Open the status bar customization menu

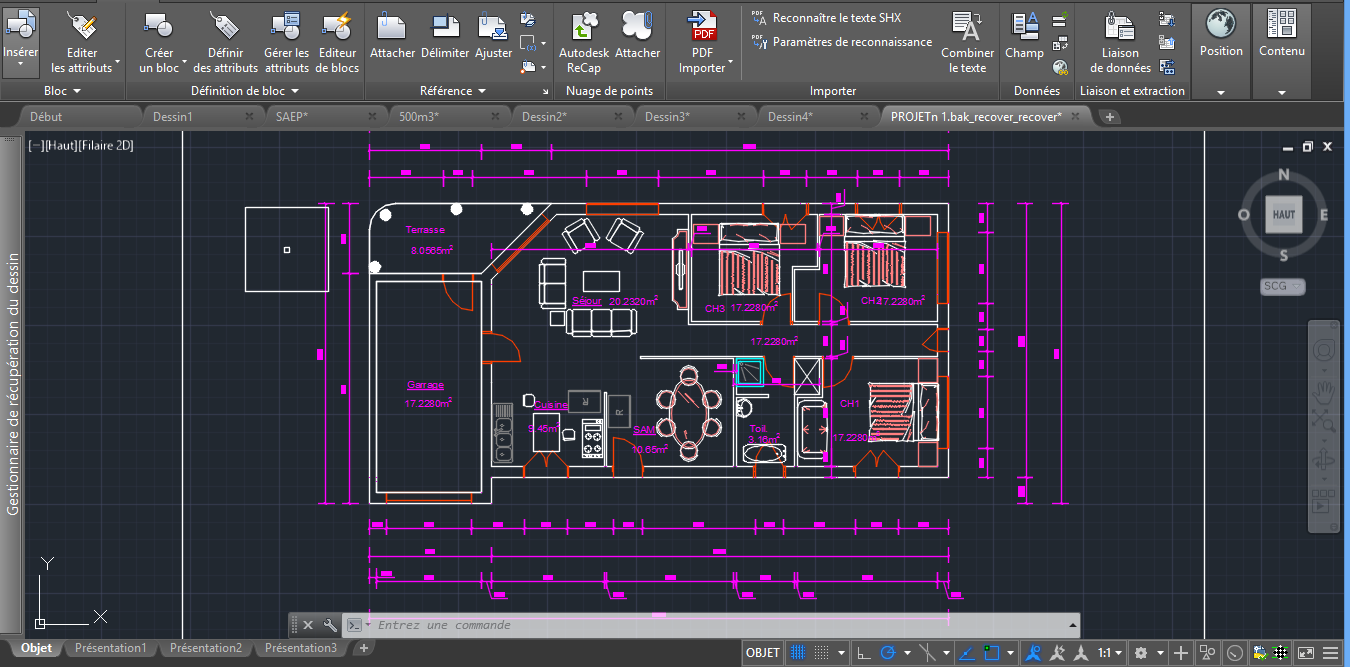coord(1330,653)
